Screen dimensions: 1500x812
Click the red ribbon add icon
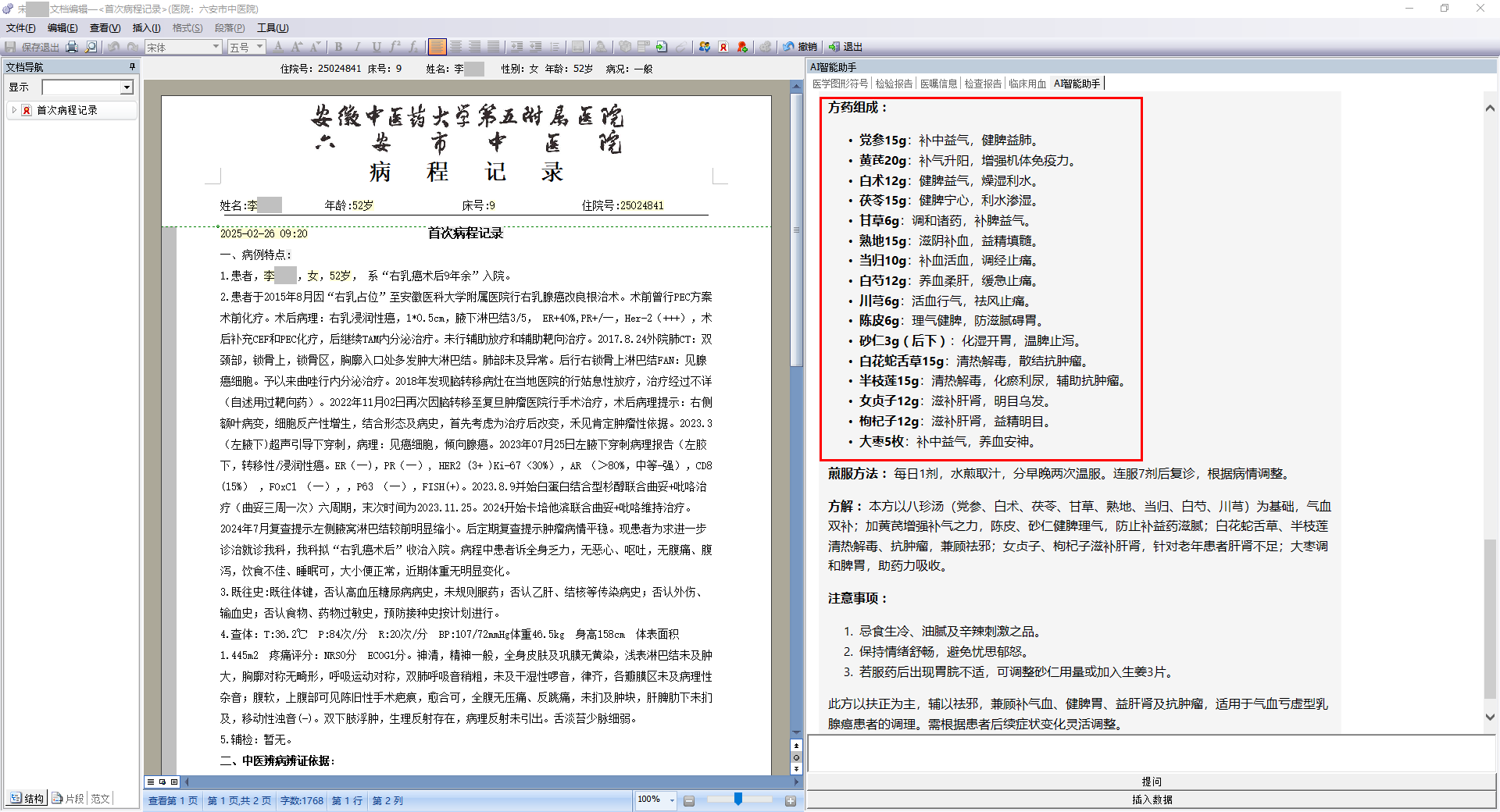pyautogui.click(x=742, y=47)
